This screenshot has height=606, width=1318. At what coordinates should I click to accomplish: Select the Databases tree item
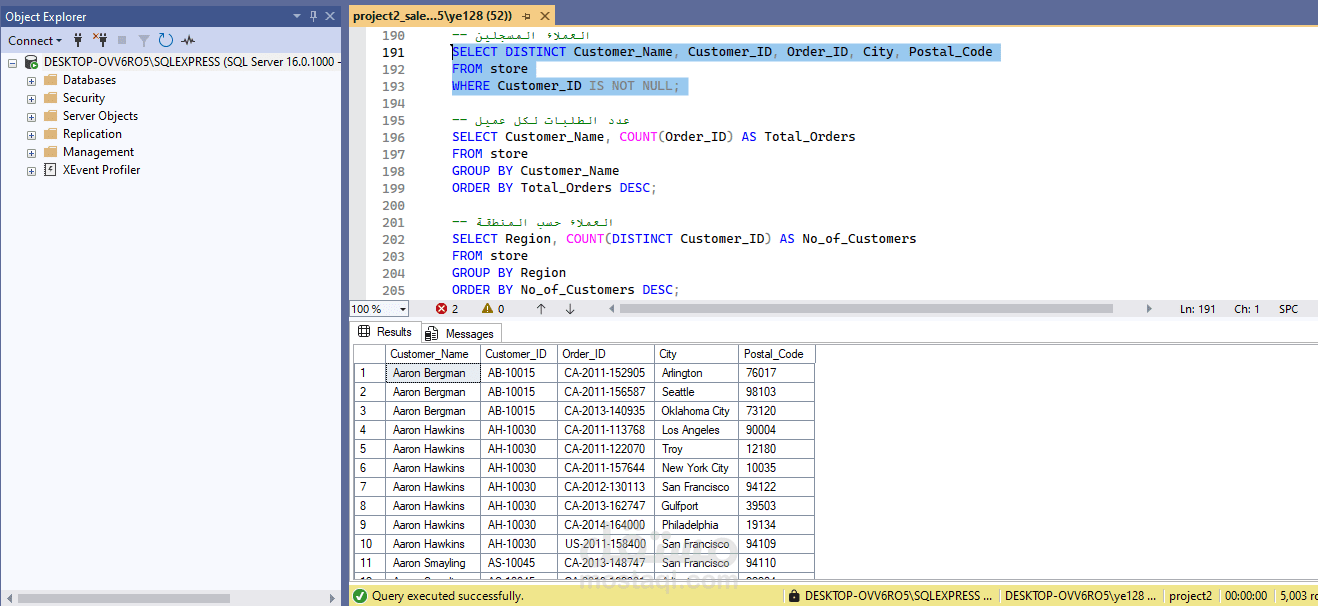(x=89, y=80)
